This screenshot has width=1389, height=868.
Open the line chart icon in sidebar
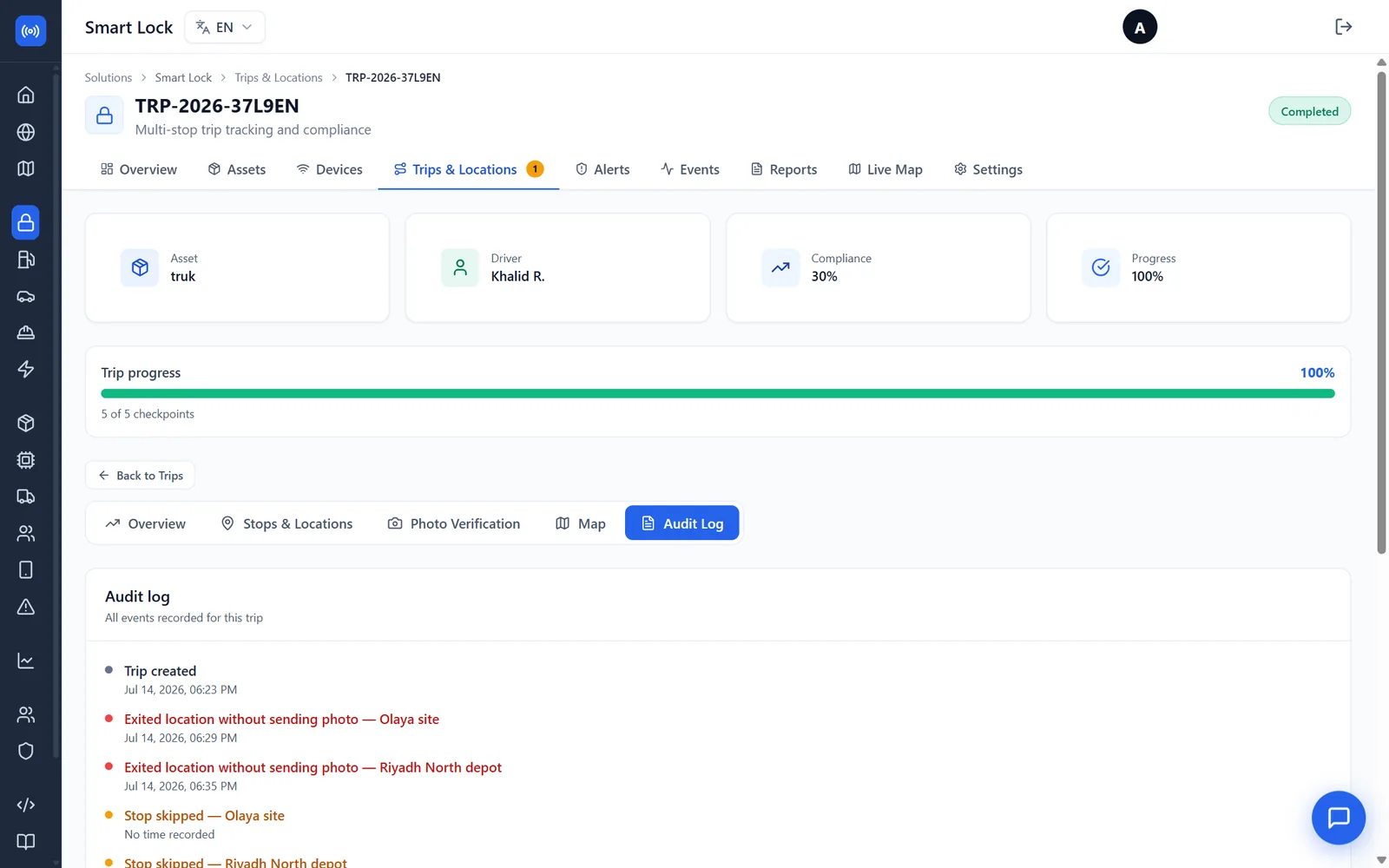[x=26, y=661]
